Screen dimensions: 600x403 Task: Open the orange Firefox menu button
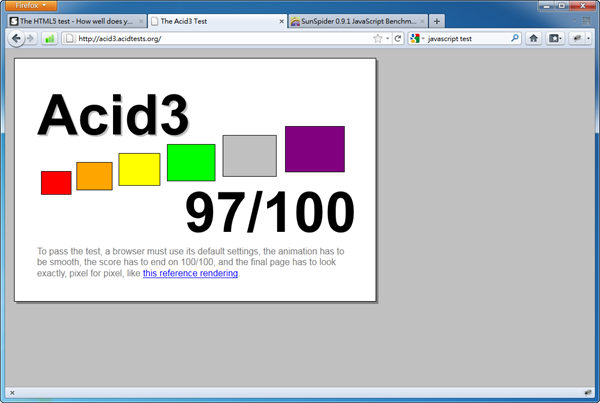30,5
